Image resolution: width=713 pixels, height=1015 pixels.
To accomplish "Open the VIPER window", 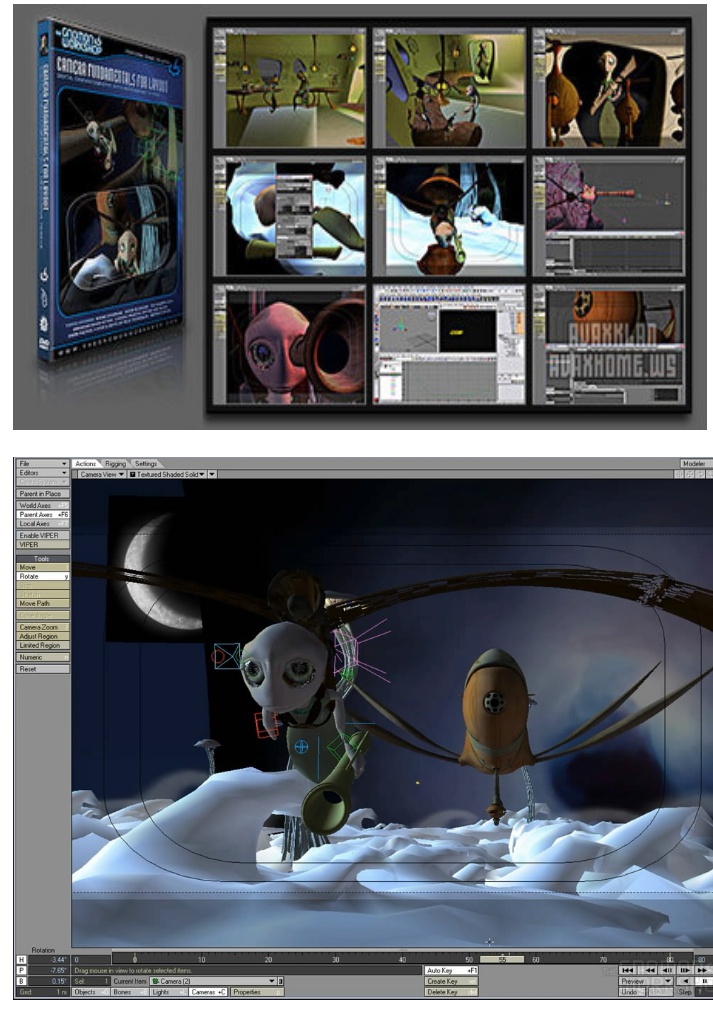I will [43, 544].
